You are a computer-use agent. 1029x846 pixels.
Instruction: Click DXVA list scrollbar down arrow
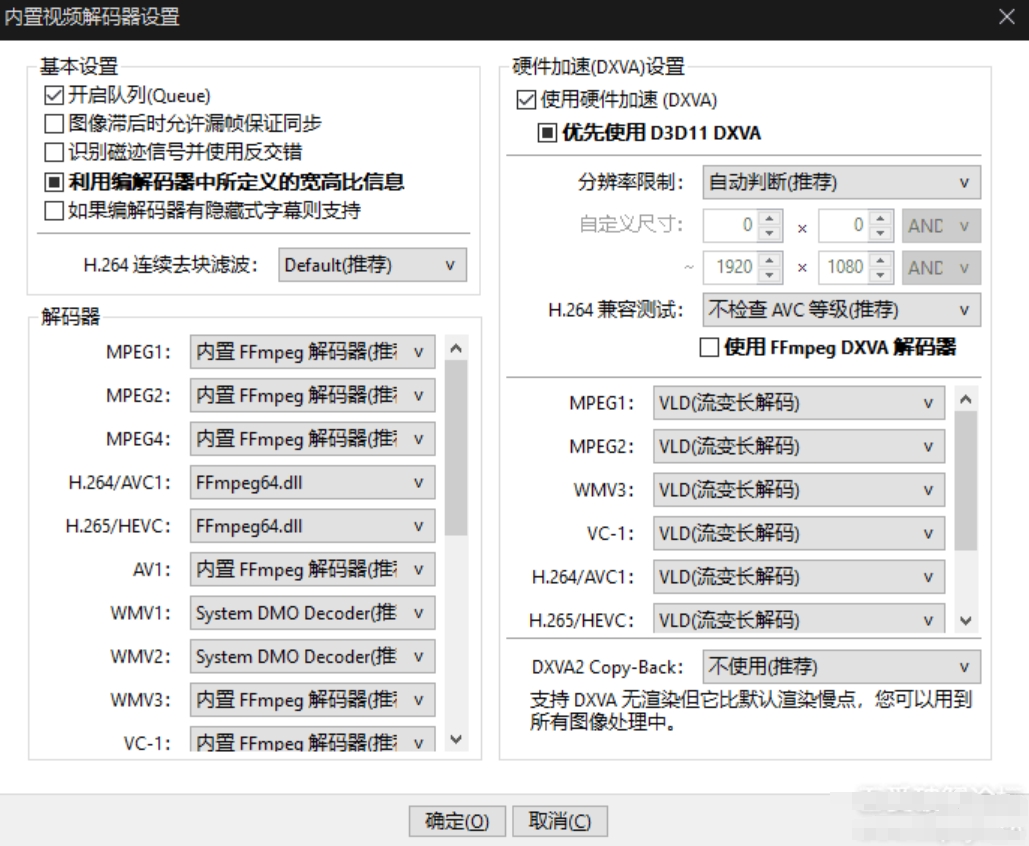click(965, 621)
